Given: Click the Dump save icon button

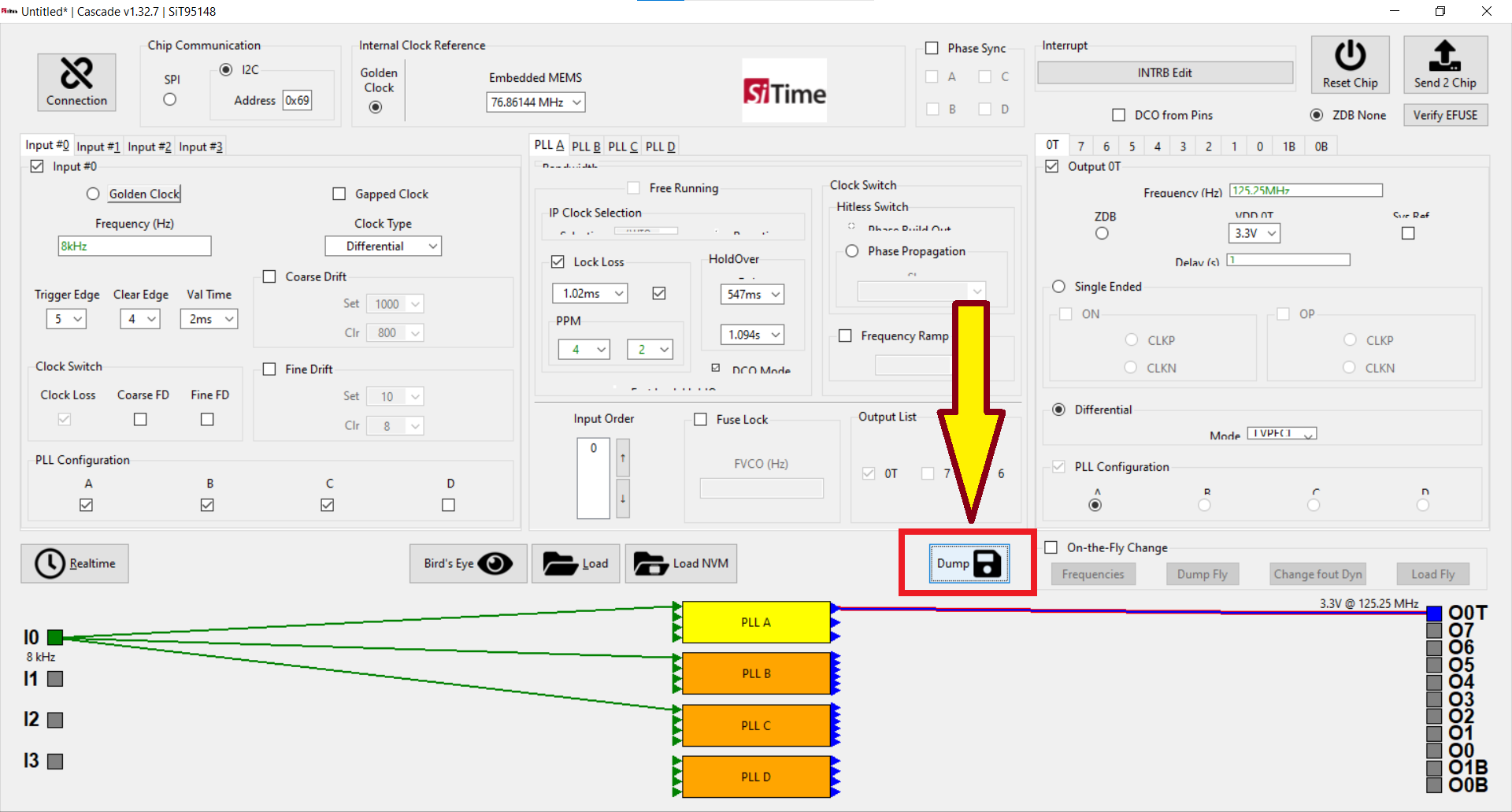Looking at the screenshot, I should 969,563.
